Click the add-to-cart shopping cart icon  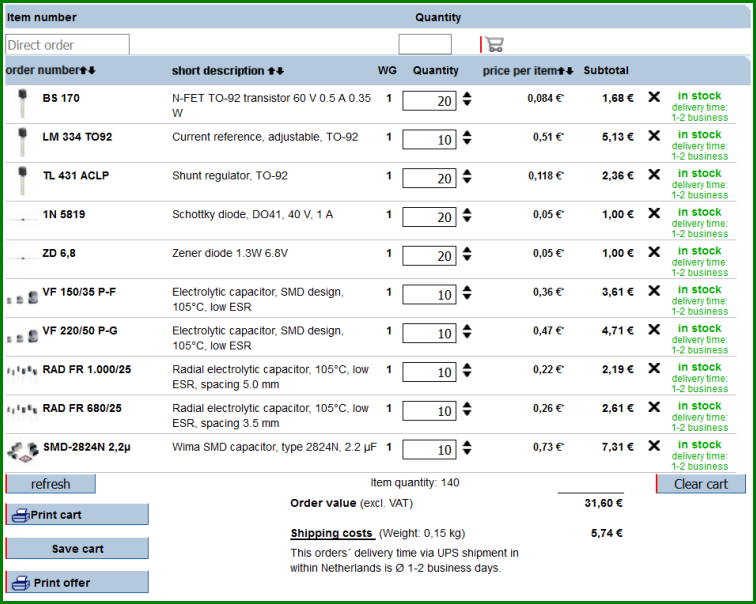(495, 44)
